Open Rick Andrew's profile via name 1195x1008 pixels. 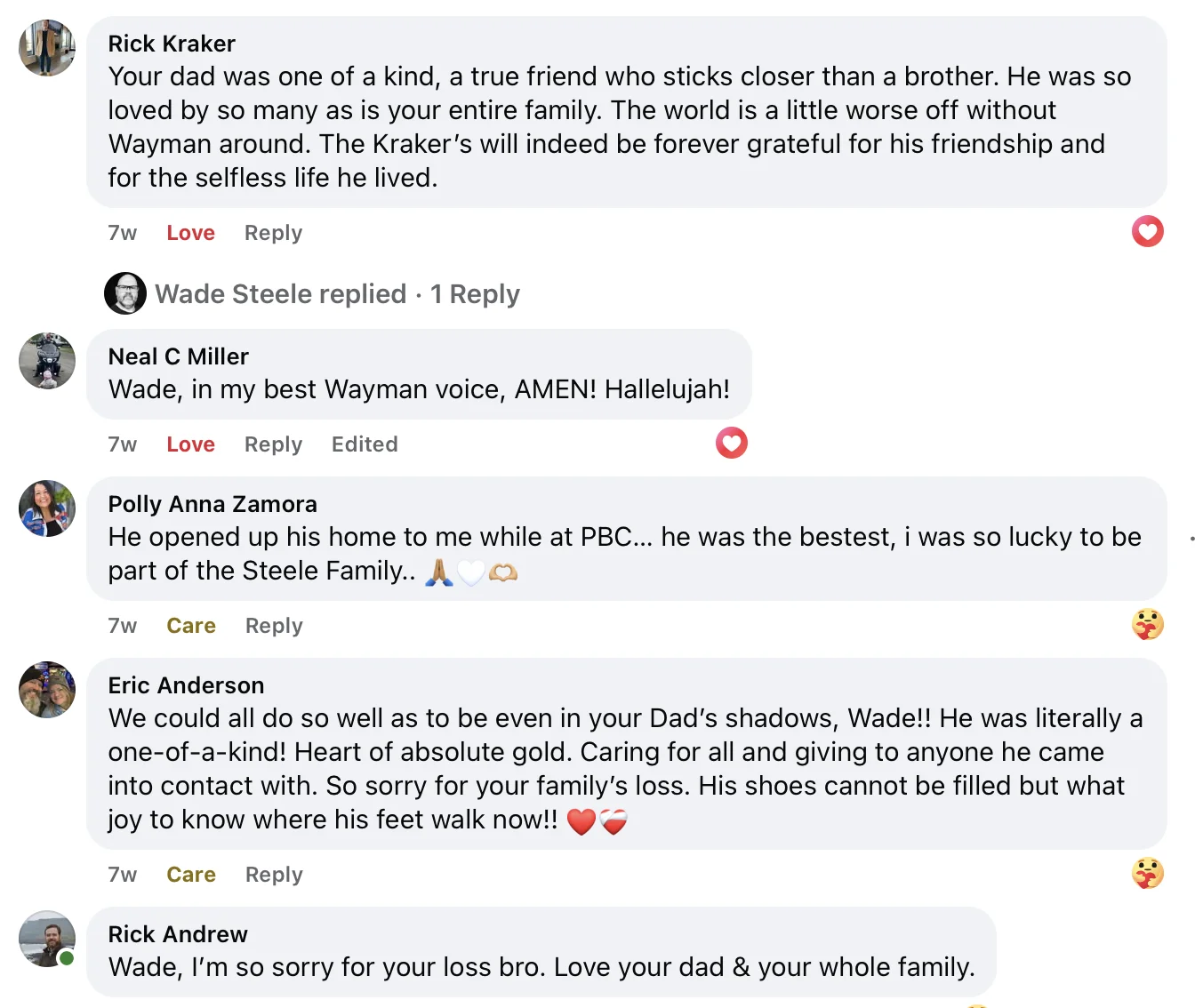(x=178, y=934)
